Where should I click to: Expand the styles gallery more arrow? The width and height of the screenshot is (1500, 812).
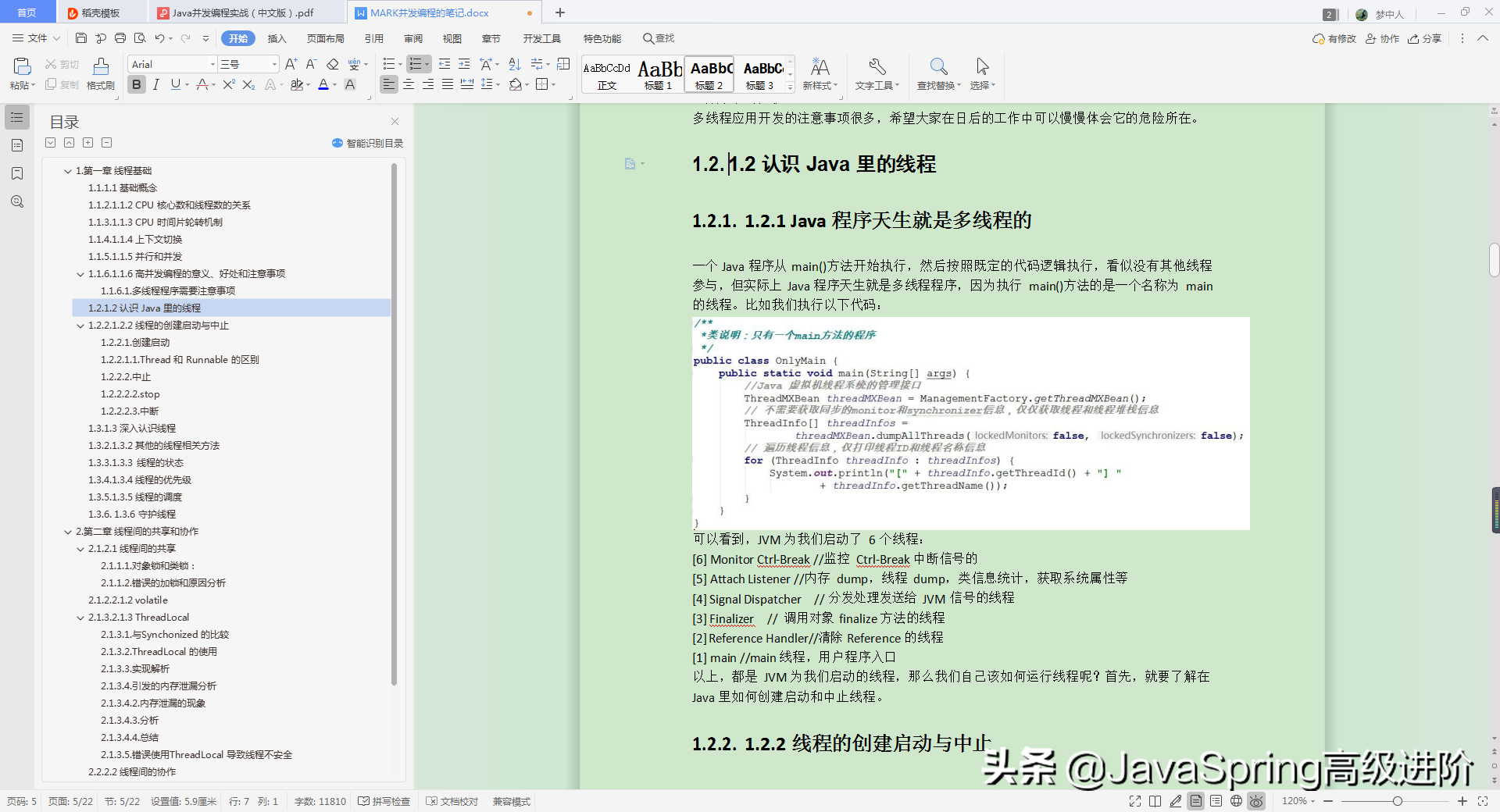[x=790, y=87]
